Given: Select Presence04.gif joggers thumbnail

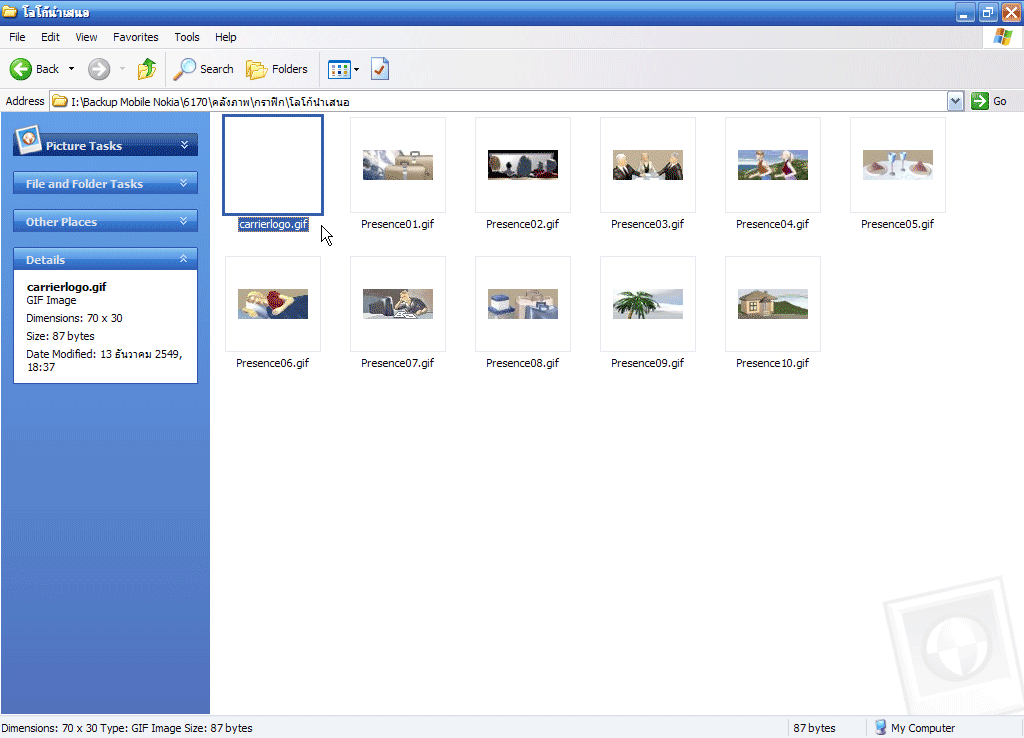Looking at the screenshot, I should click(x=773, y=165).
